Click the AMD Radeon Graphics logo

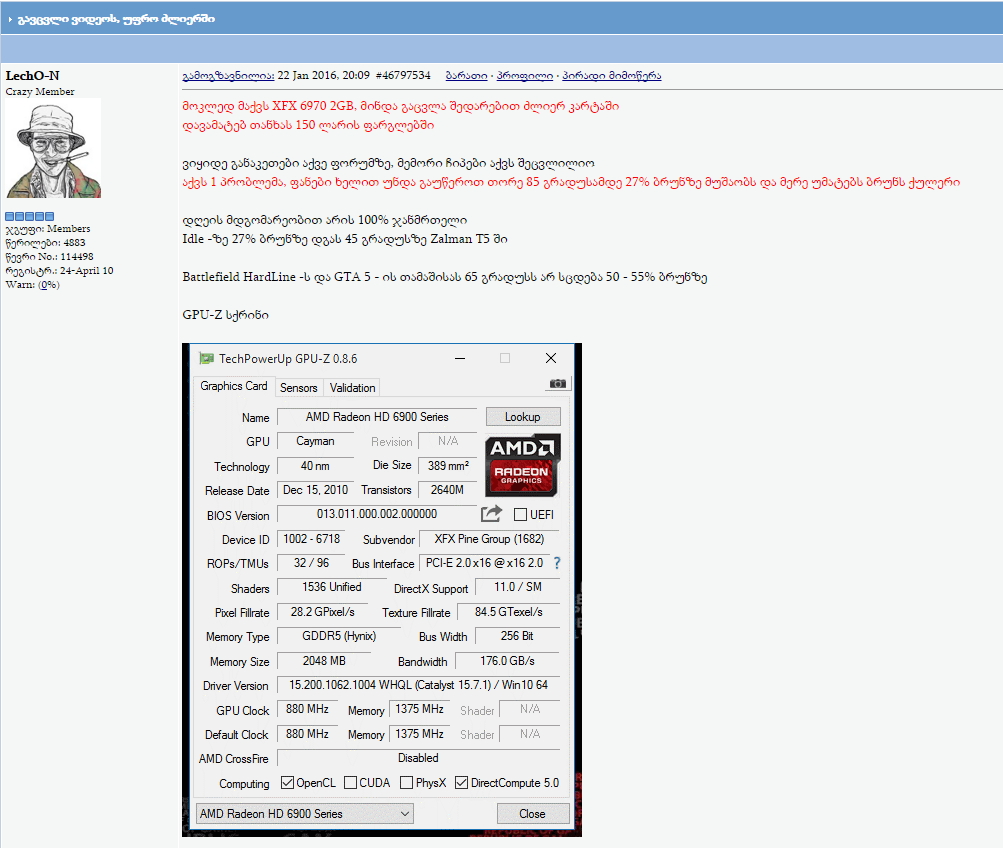[x=523, y=465]
